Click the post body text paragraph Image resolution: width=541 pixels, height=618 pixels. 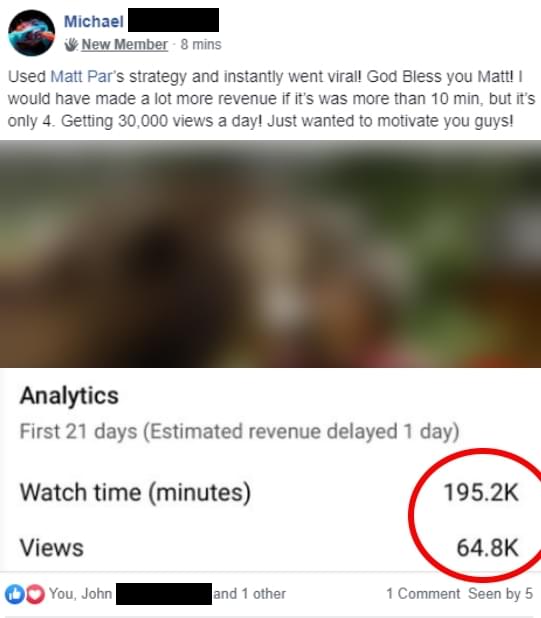coord(271,99)
